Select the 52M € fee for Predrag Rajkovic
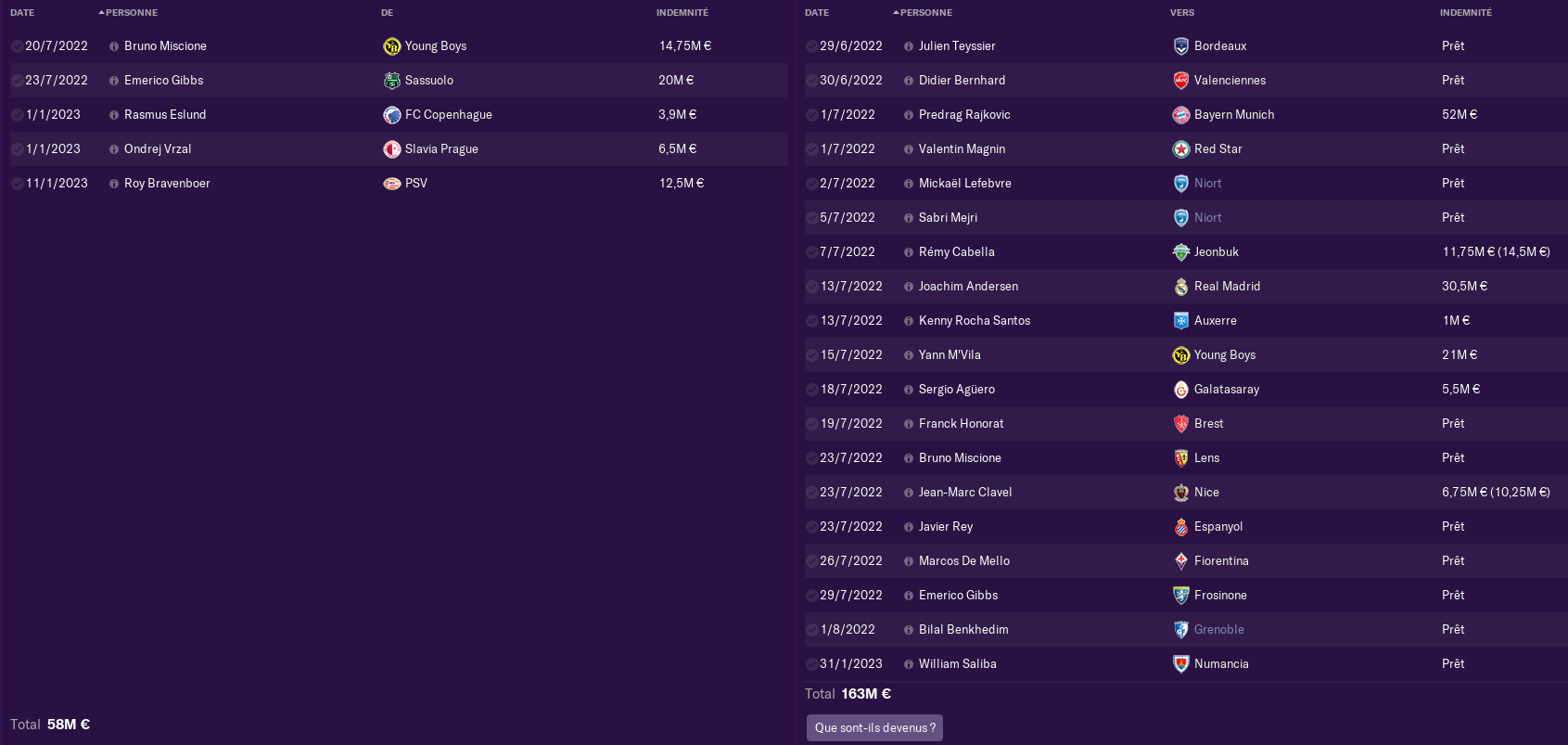Viewport: 1568px width, 745px height. (1460, 115)
